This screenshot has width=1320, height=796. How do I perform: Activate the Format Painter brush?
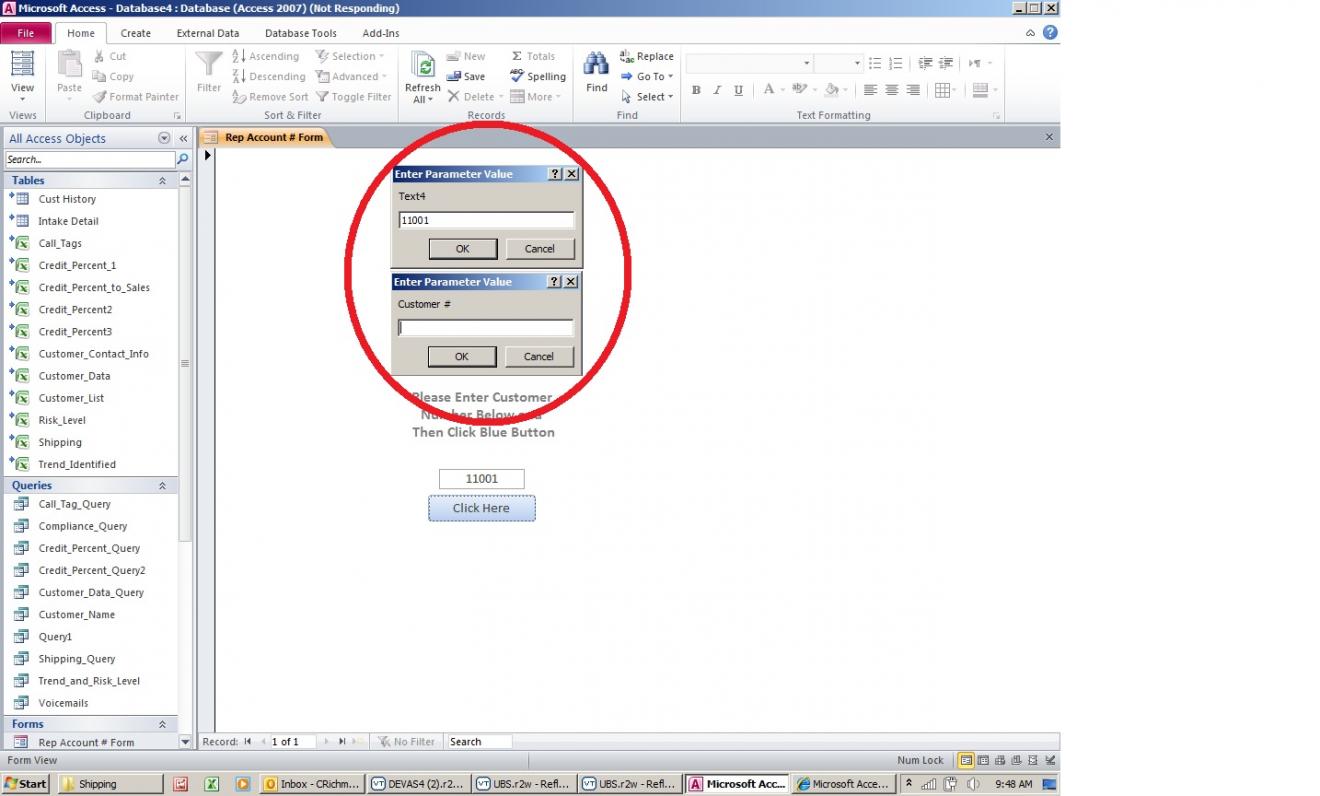point(136,97)
